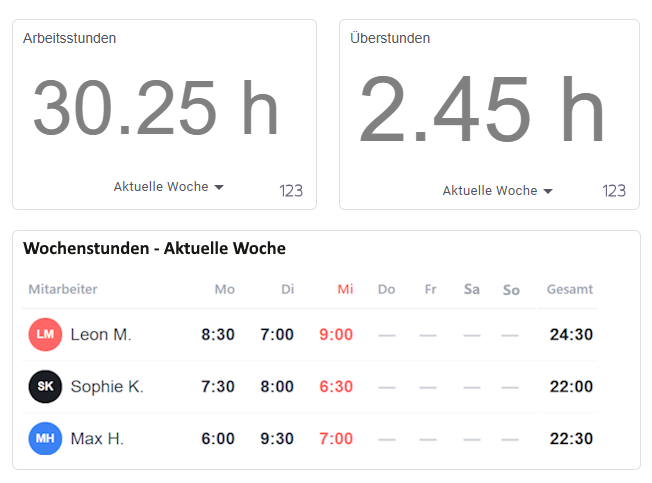
Task: Open Aktuelle Woche dropdown in Arbeitsstunden card
Action: pyautogui.click(x=168, y=187)
